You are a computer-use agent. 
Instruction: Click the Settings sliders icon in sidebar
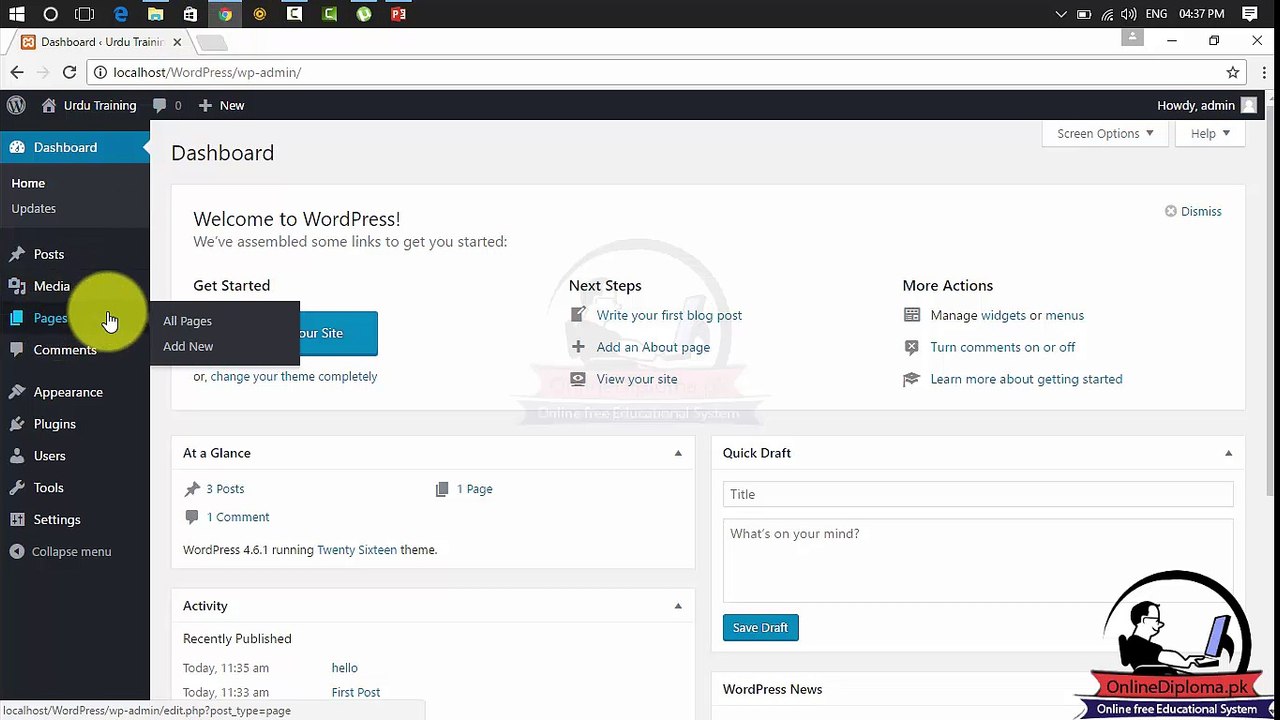17,520
